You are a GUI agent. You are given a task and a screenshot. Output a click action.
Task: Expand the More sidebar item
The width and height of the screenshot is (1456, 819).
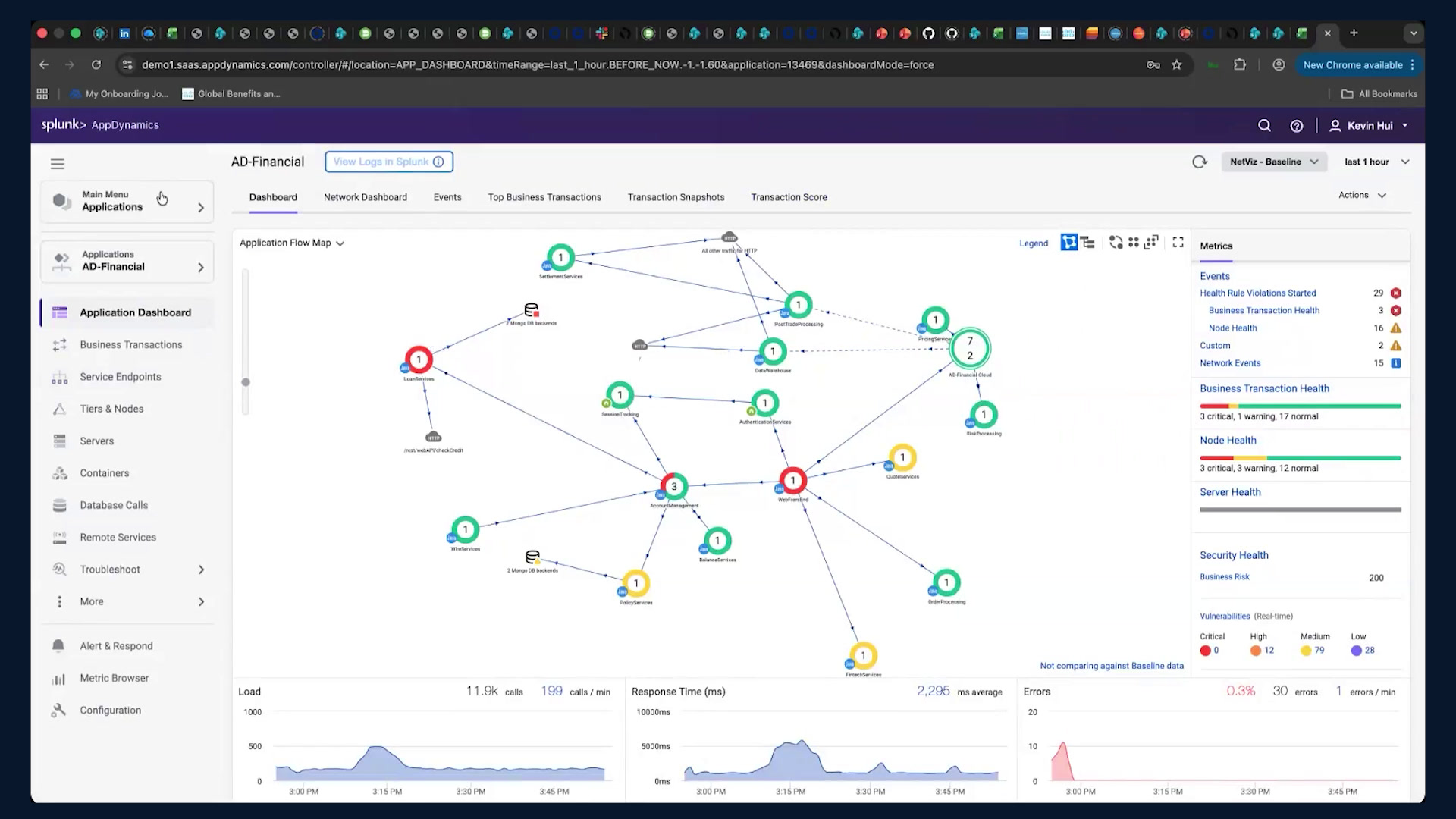pos(127,601)
